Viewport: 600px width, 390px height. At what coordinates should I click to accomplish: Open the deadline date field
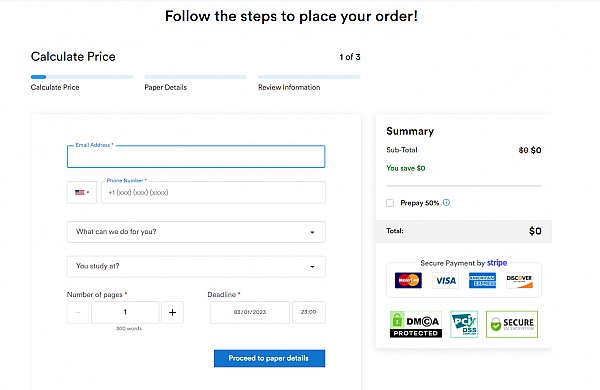(250, 312)
